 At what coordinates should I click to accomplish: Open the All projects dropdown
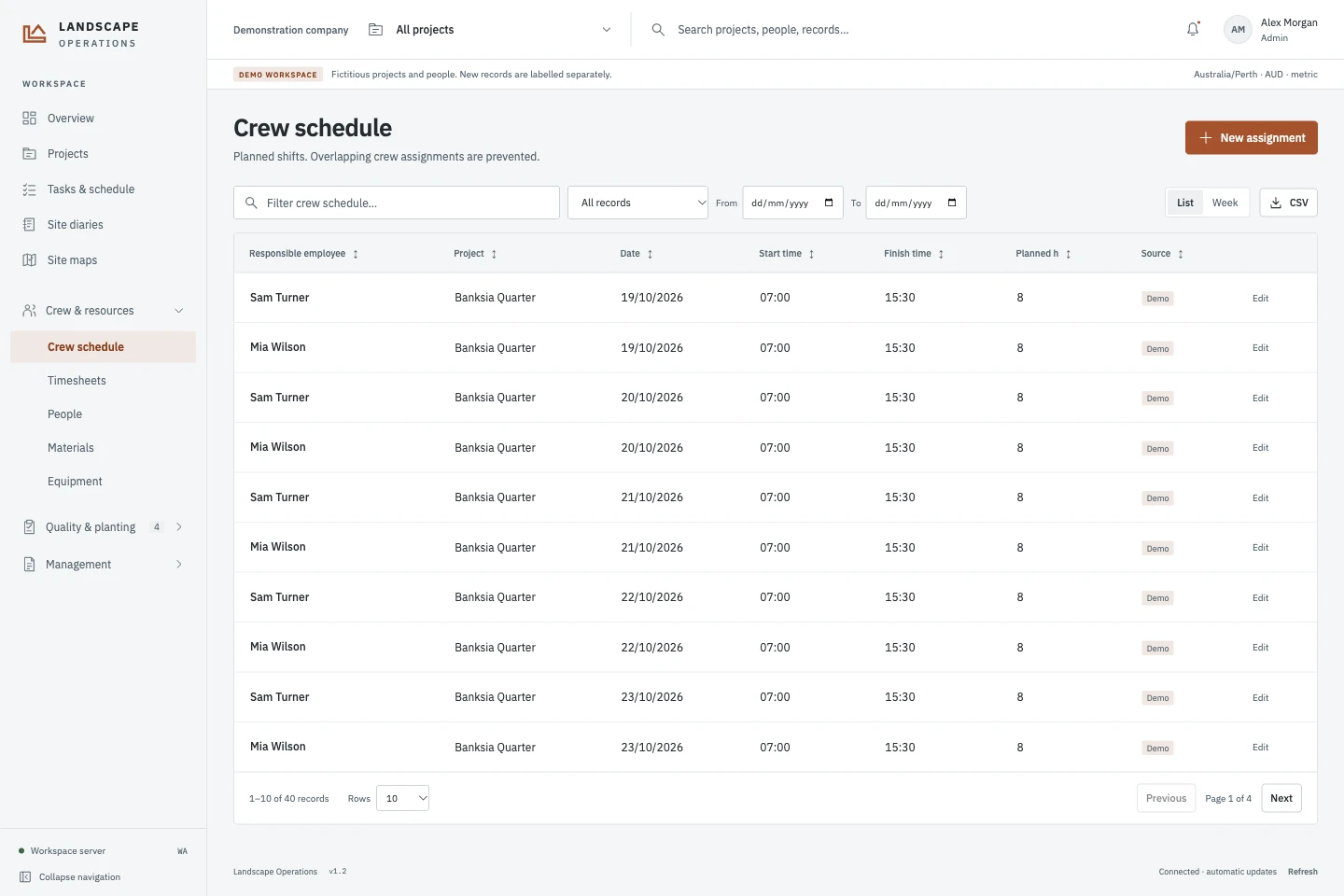490,30
